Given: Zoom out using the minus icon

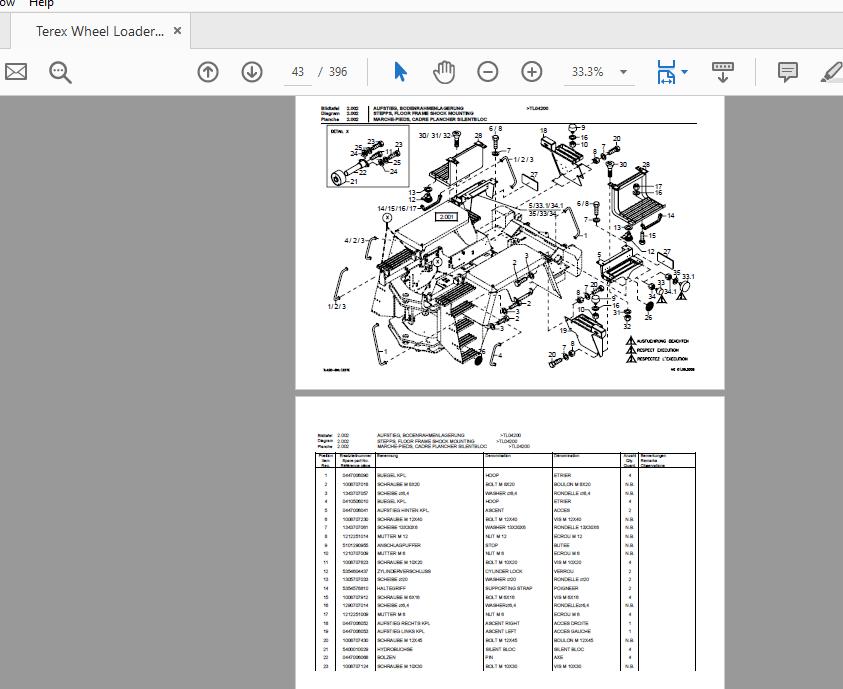Looking at the screenshot, I should tap(488, 71).
